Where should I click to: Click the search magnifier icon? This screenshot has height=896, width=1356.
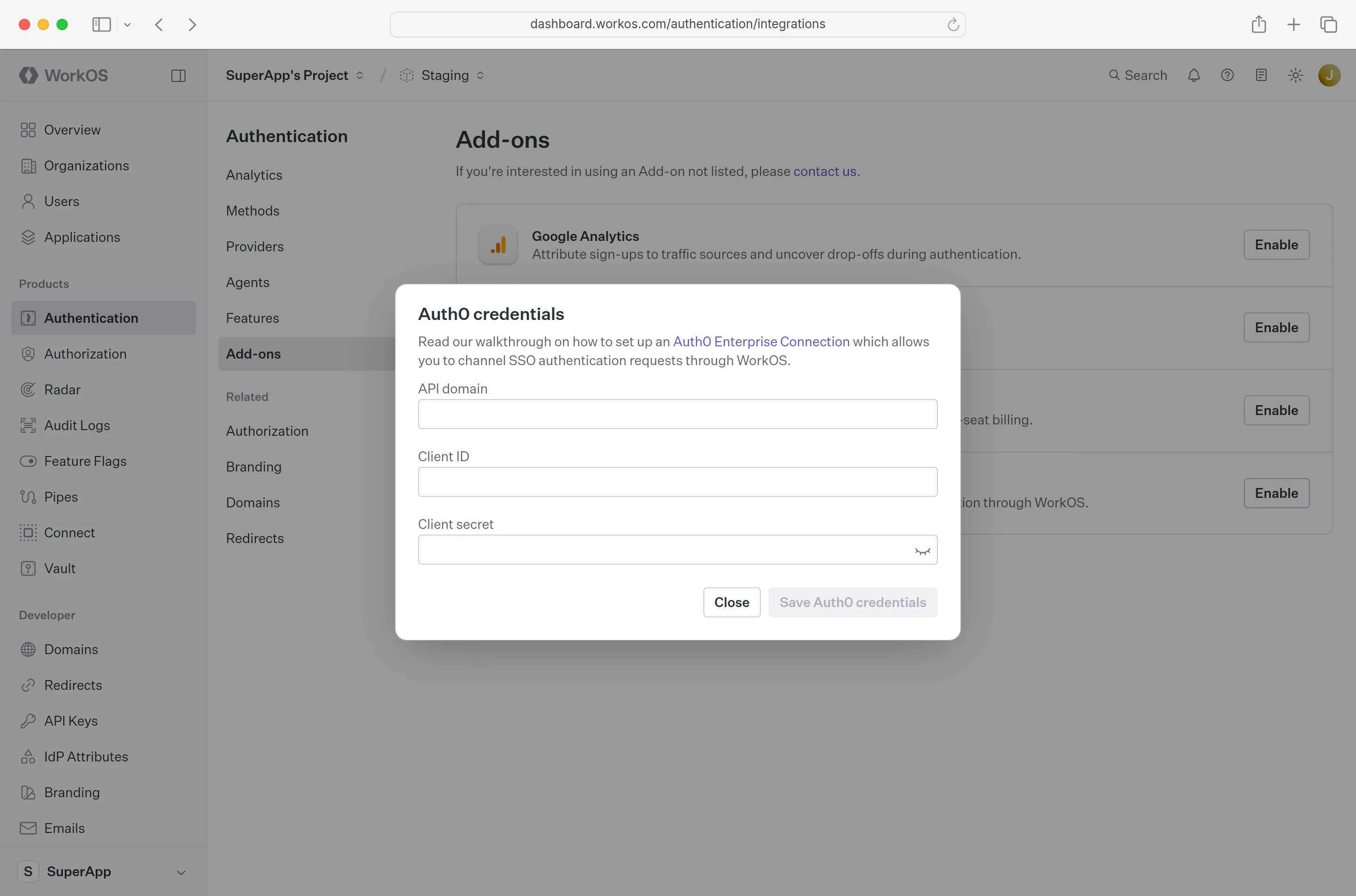pos(1114,75)
